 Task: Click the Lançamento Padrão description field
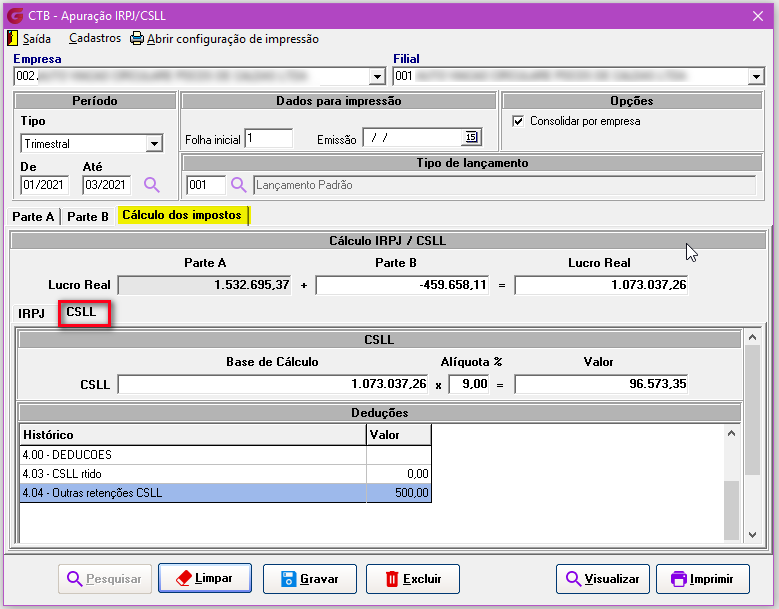(504, 185)
